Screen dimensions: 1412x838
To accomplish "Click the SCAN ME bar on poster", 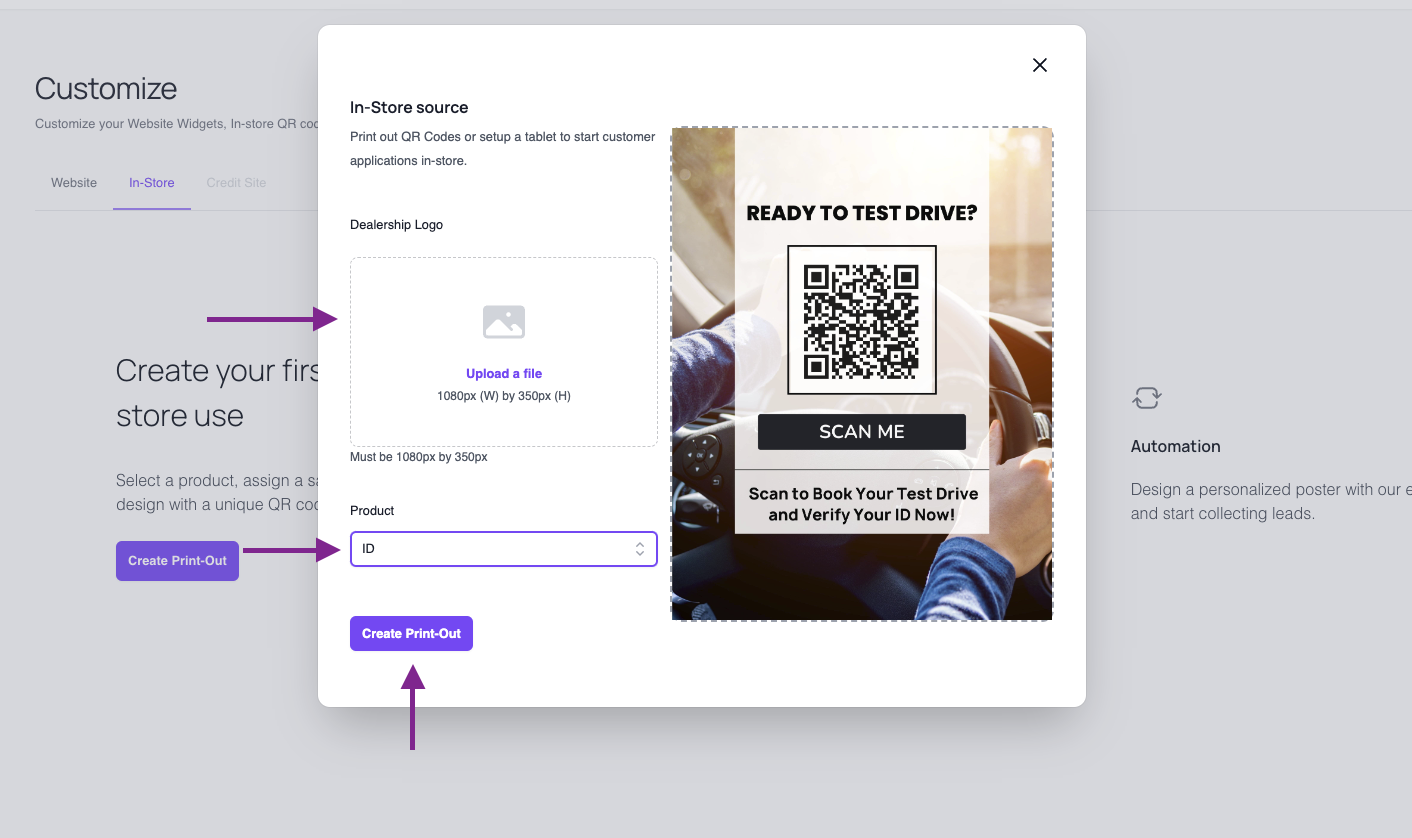I will click(x=862, y=432).
